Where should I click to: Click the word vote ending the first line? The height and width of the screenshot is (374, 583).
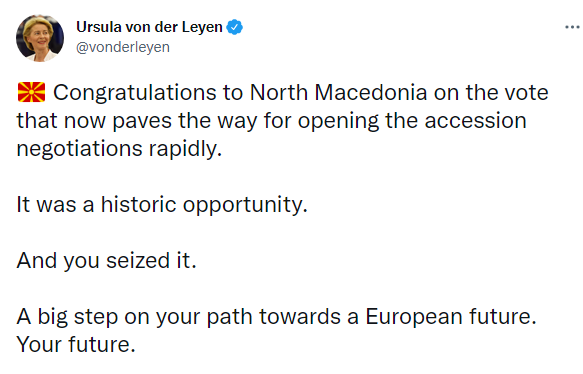pos(526,93)
